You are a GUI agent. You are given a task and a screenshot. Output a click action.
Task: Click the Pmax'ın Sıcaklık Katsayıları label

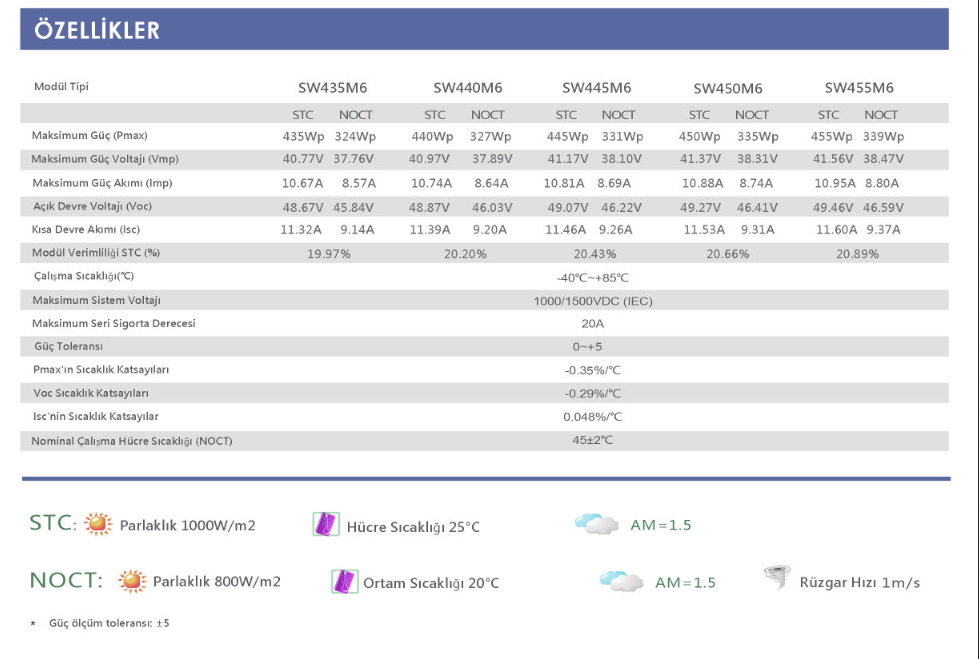tap(101, 370)
